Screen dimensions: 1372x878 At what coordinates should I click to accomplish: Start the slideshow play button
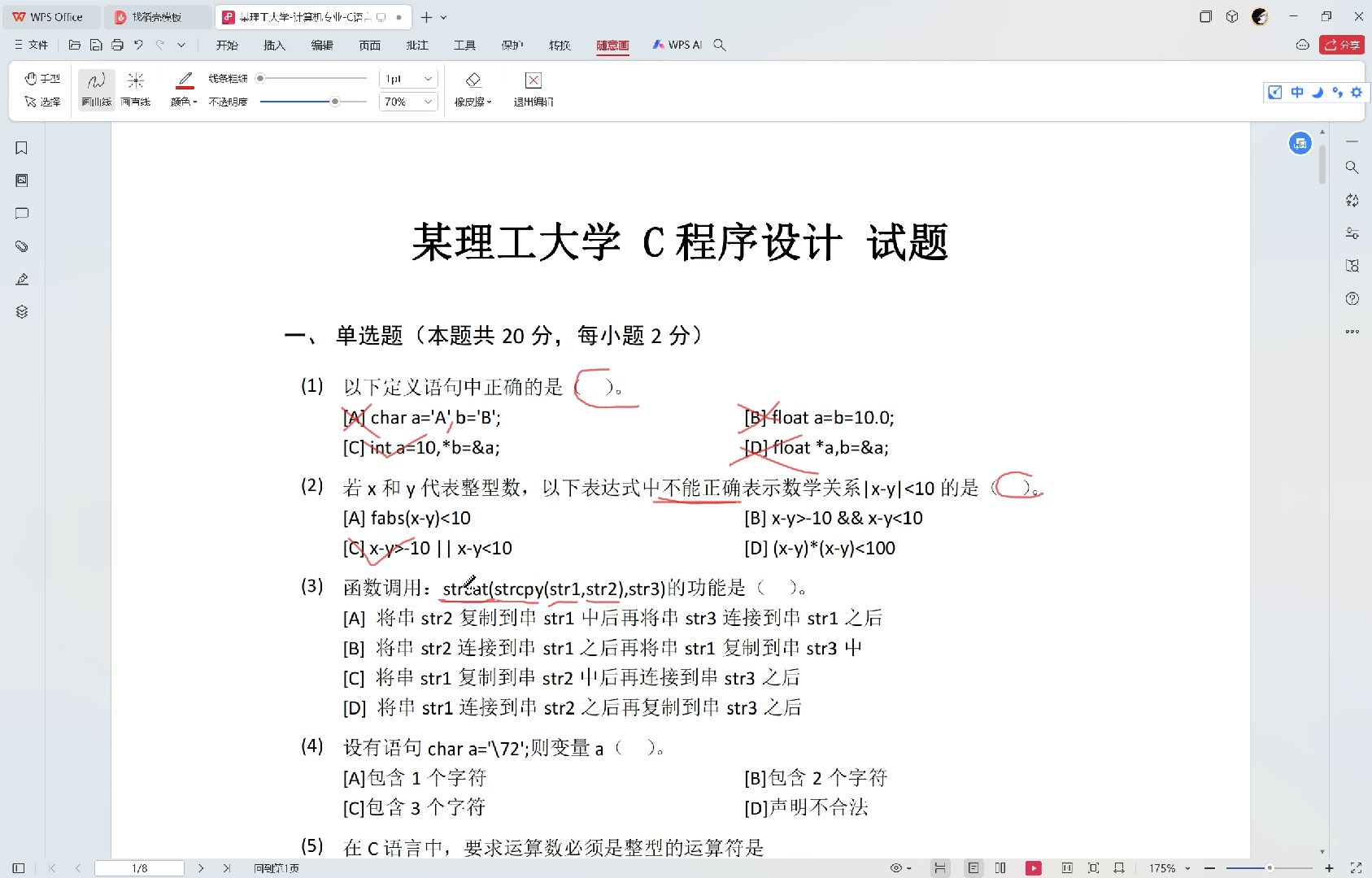coord(1034,868)
